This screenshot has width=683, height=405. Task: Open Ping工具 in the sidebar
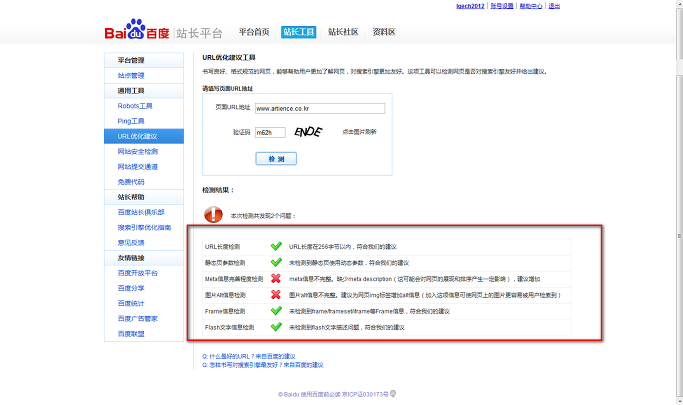click(131, 121)
